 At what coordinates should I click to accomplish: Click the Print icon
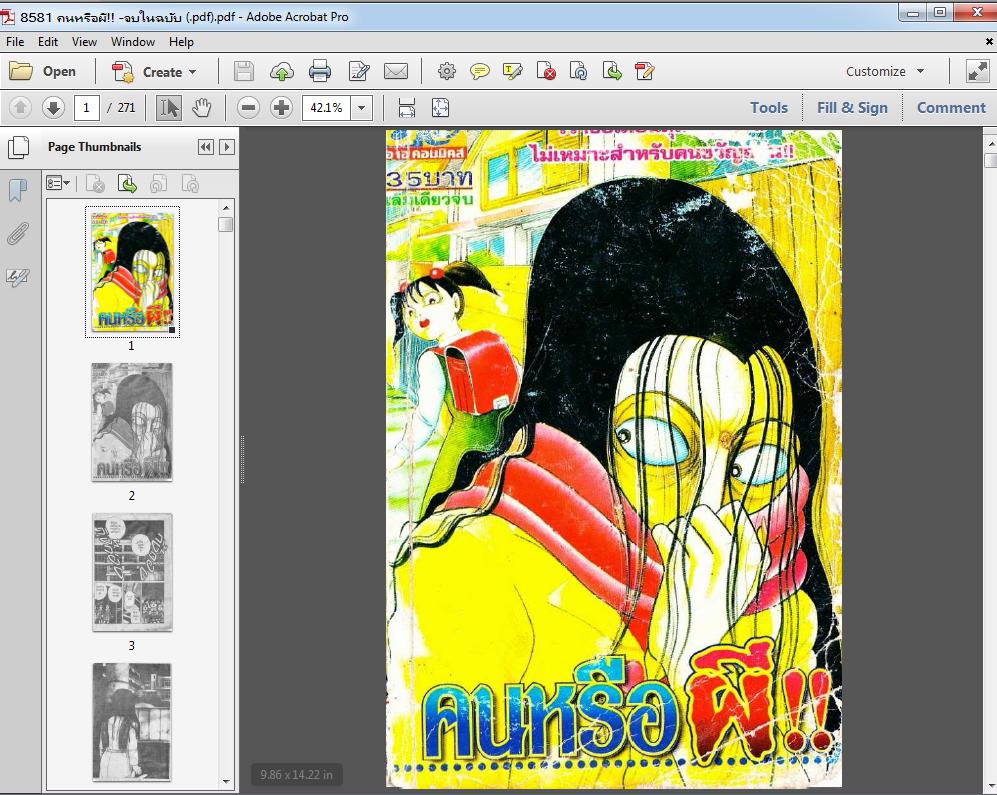320,71
